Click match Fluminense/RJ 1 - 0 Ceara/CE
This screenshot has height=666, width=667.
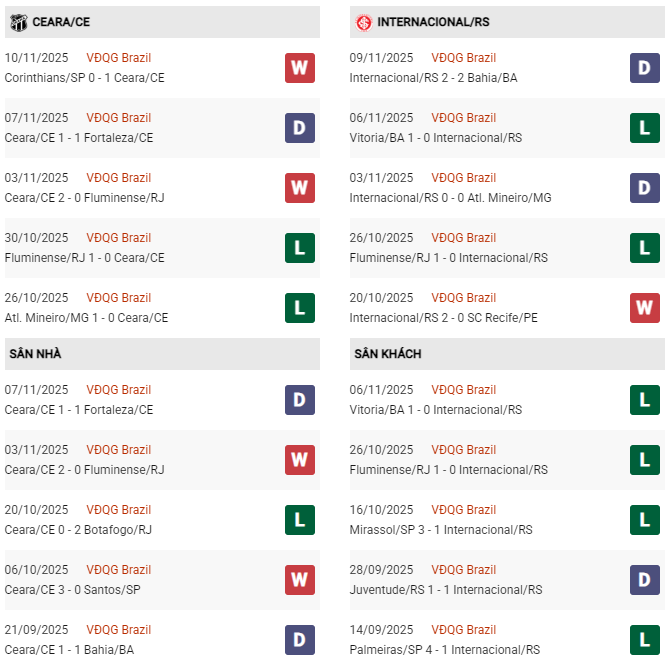click(84, 258)
